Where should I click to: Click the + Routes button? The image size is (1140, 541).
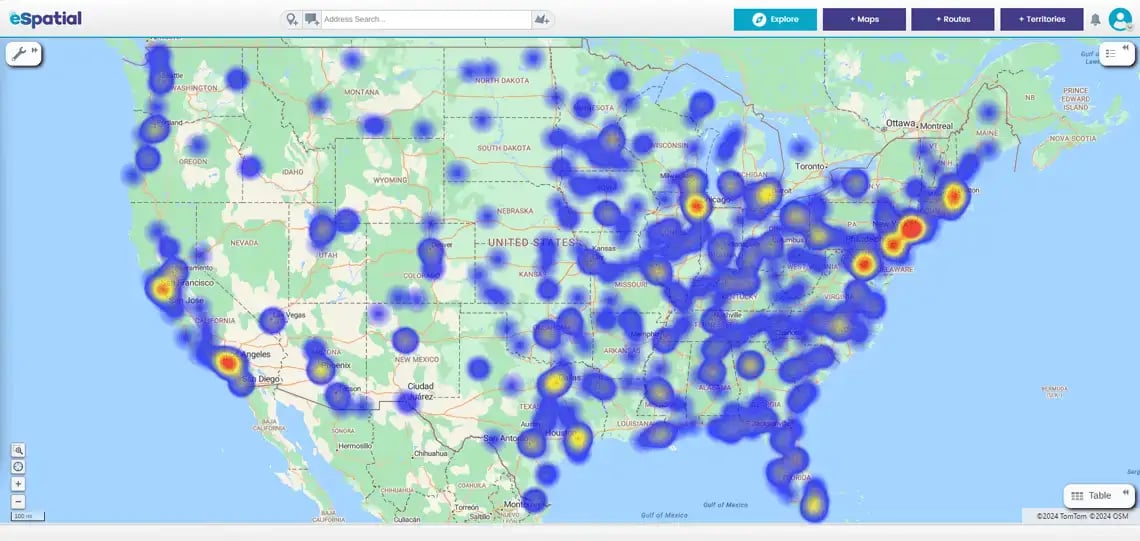[952, 19]
